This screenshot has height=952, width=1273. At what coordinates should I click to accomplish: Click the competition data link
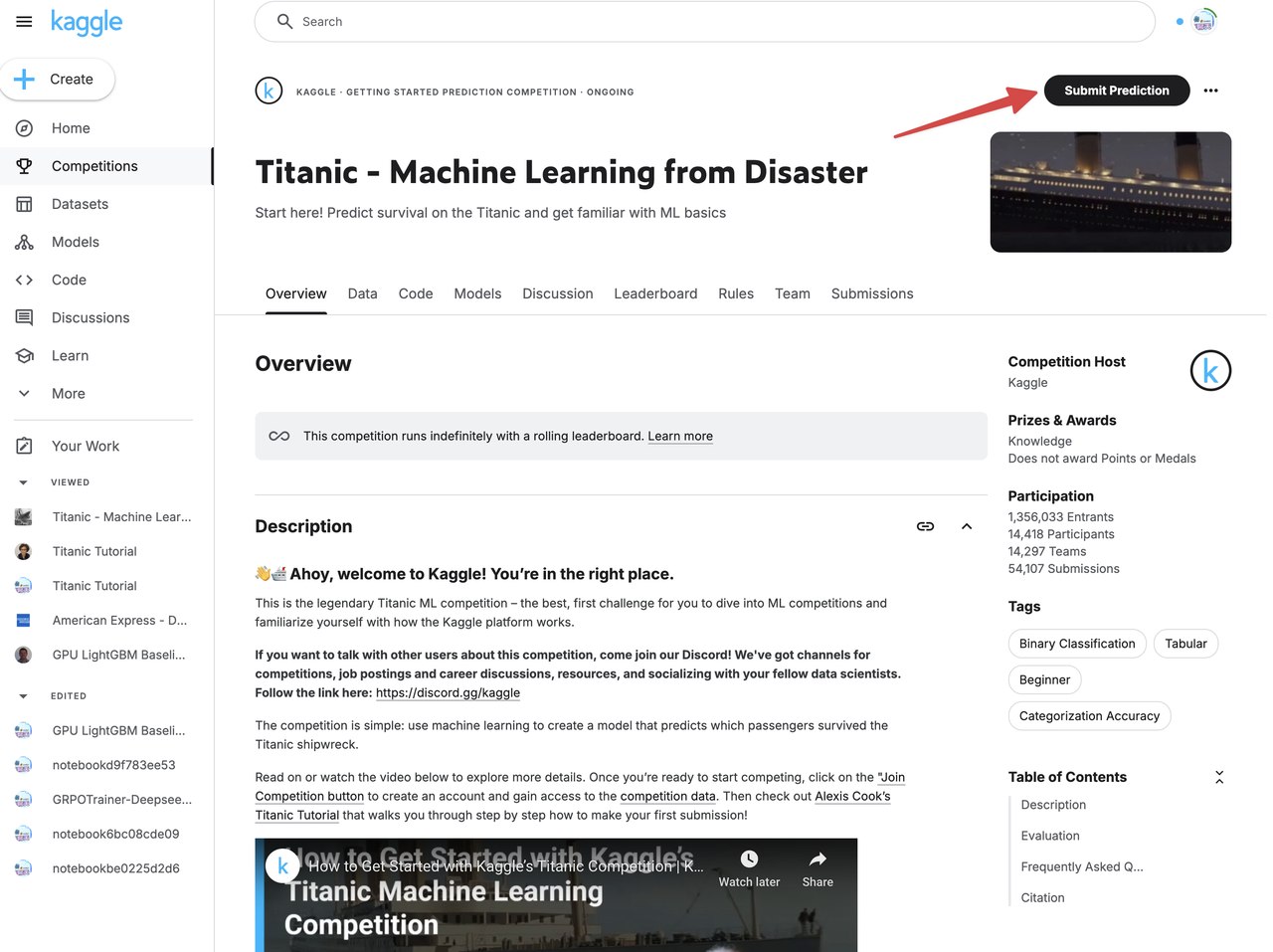[x=668, y=796]
